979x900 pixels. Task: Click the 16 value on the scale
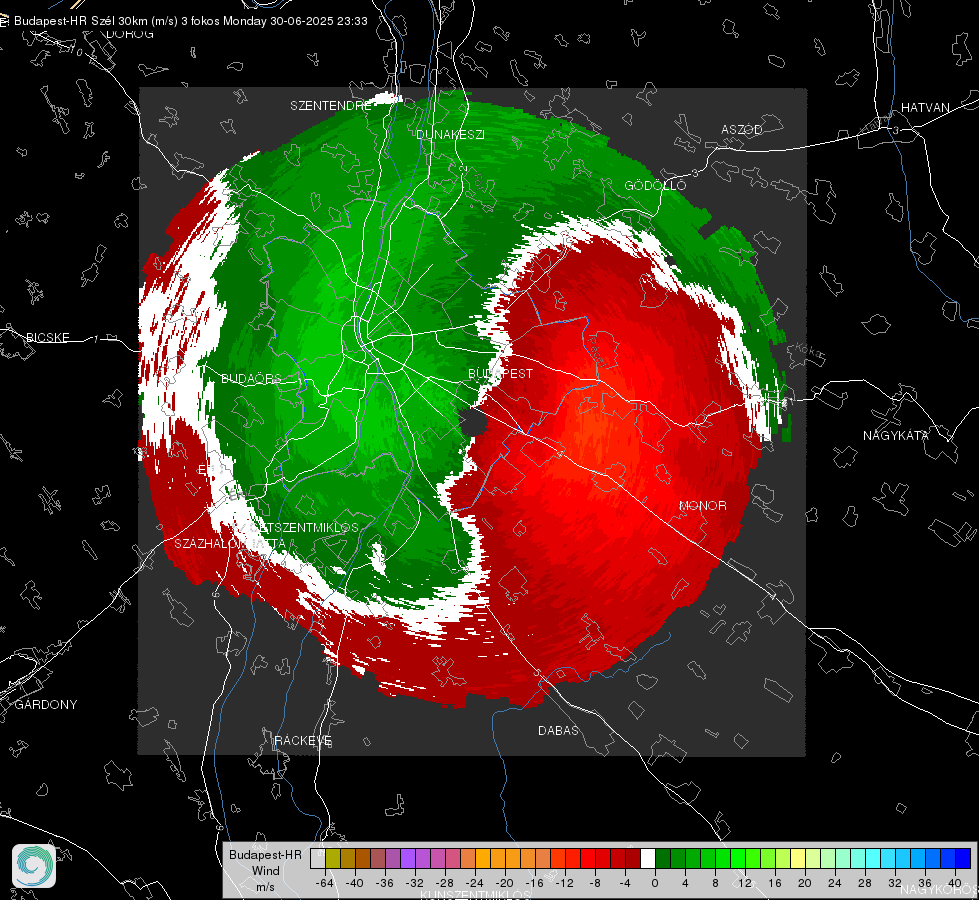[775, 883]
